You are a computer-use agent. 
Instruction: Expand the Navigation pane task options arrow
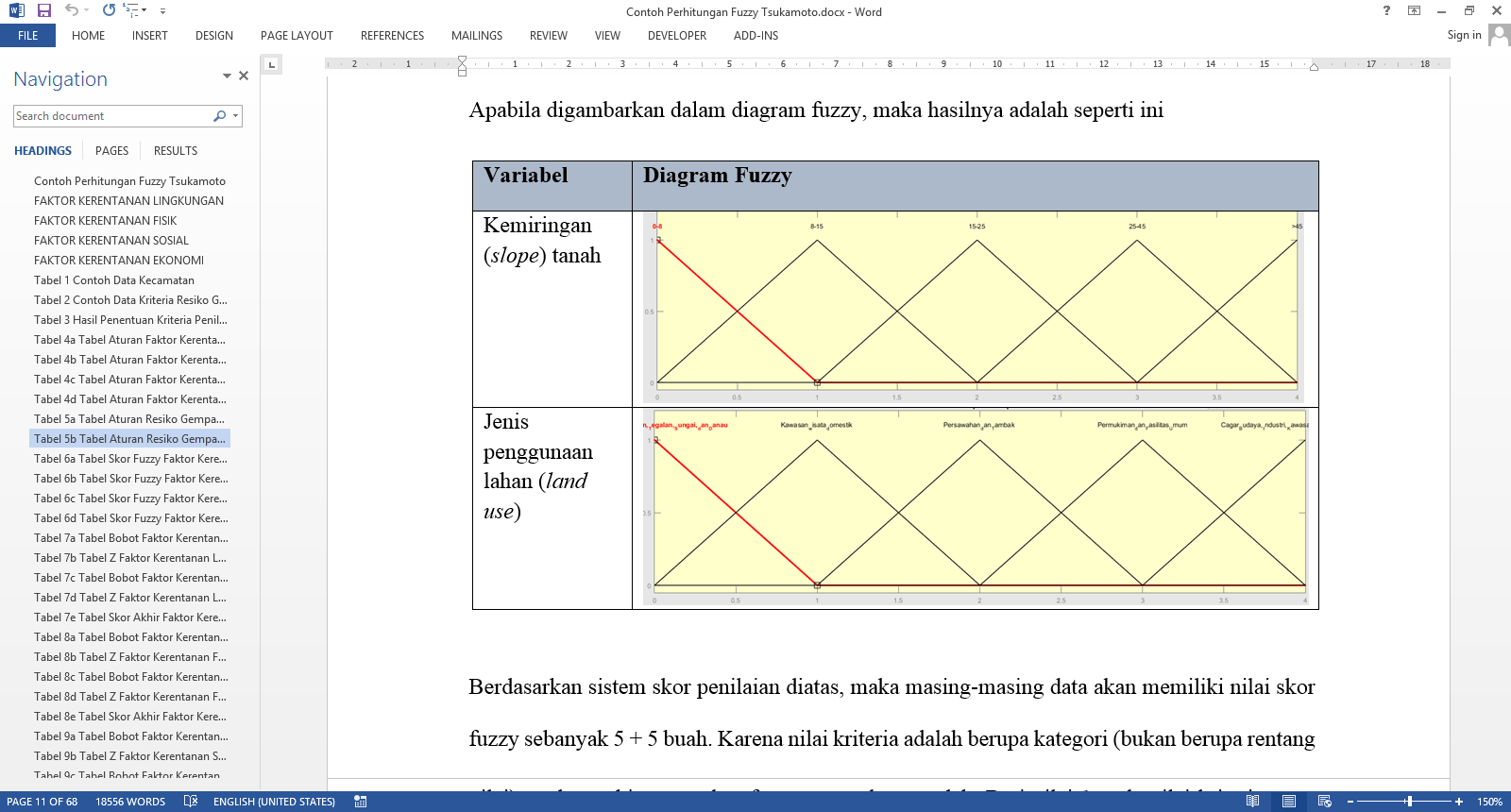[227, 76]
